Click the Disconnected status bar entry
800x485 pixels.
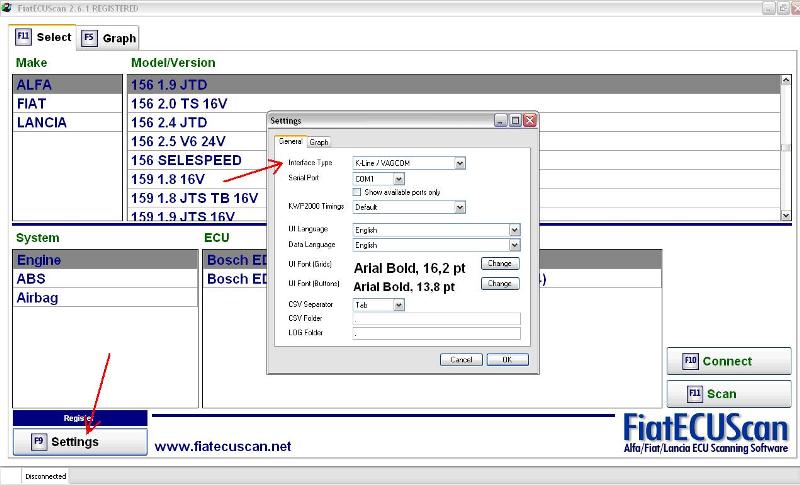[45, 476]
